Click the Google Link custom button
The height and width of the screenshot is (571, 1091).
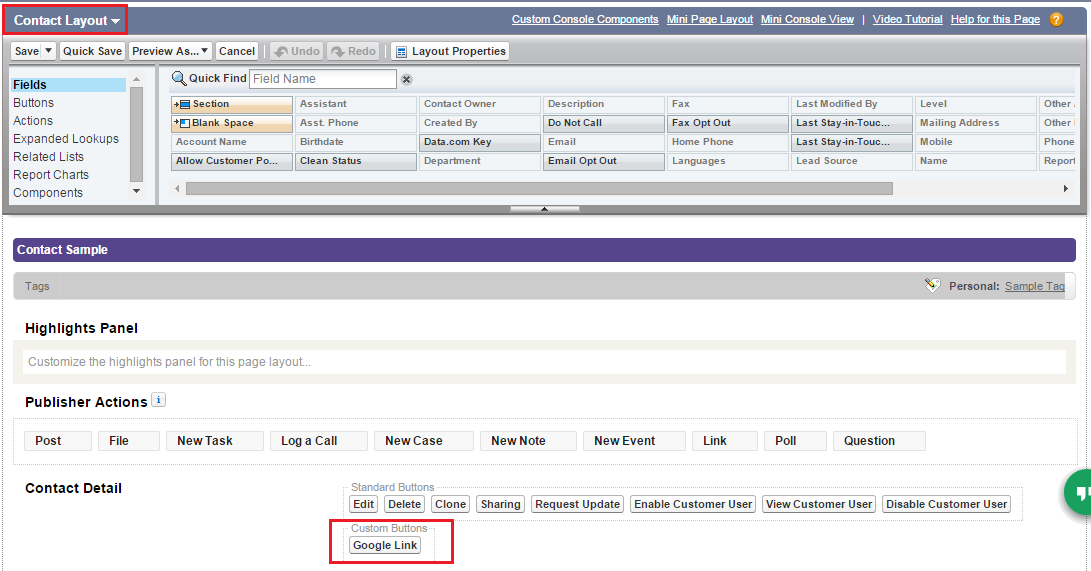[x=385, y=545]
